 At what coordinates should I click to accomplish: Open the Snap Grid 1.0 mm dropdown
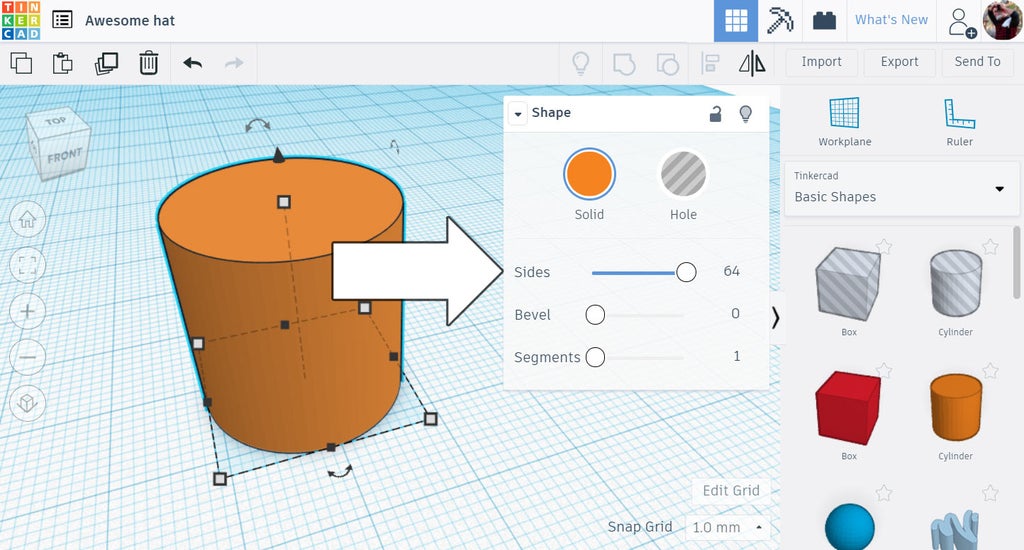(727, 527)
